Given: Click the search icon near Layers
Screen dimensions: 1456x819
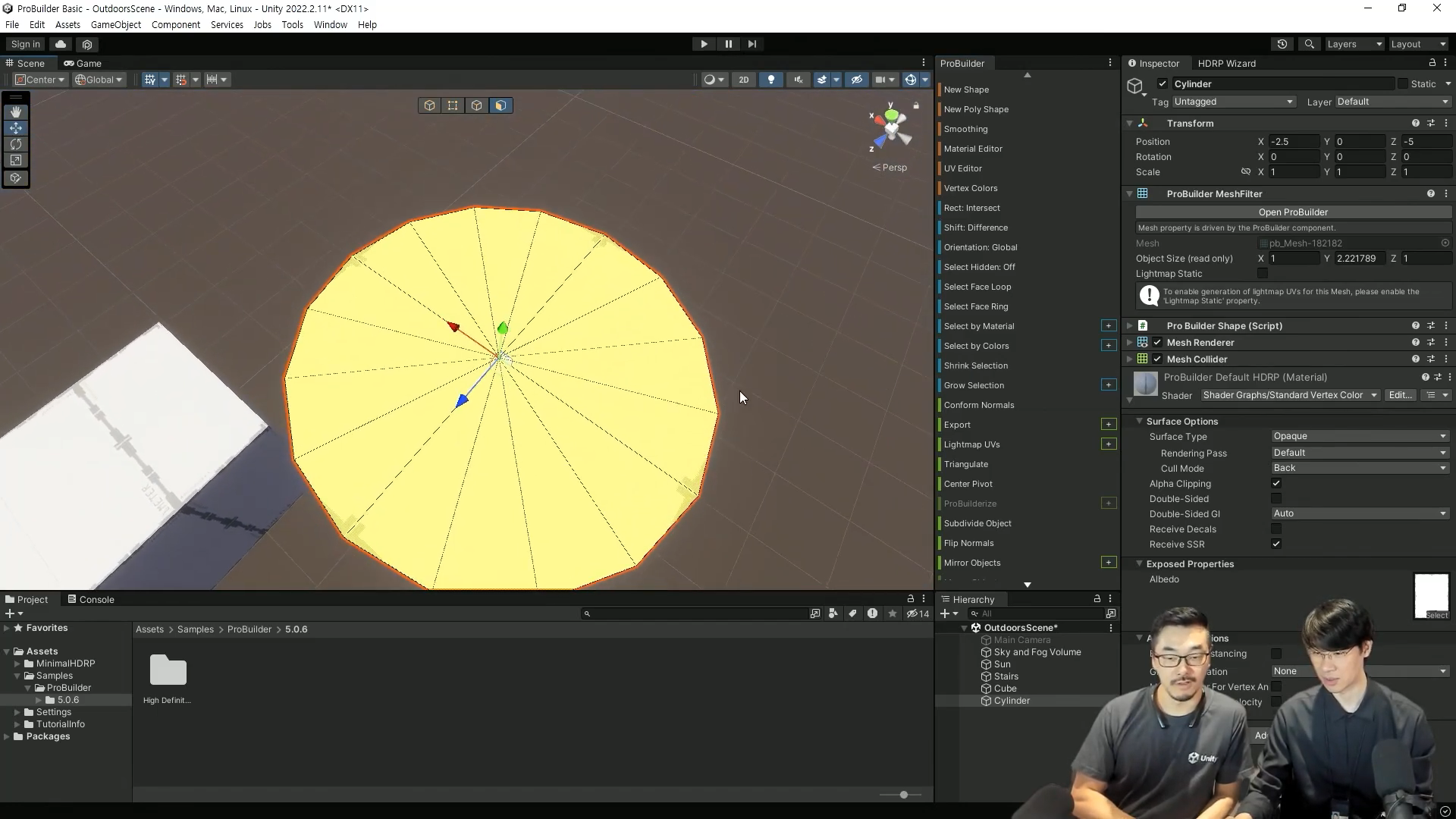Looking at the screenshot, I should click(1309, 44).
